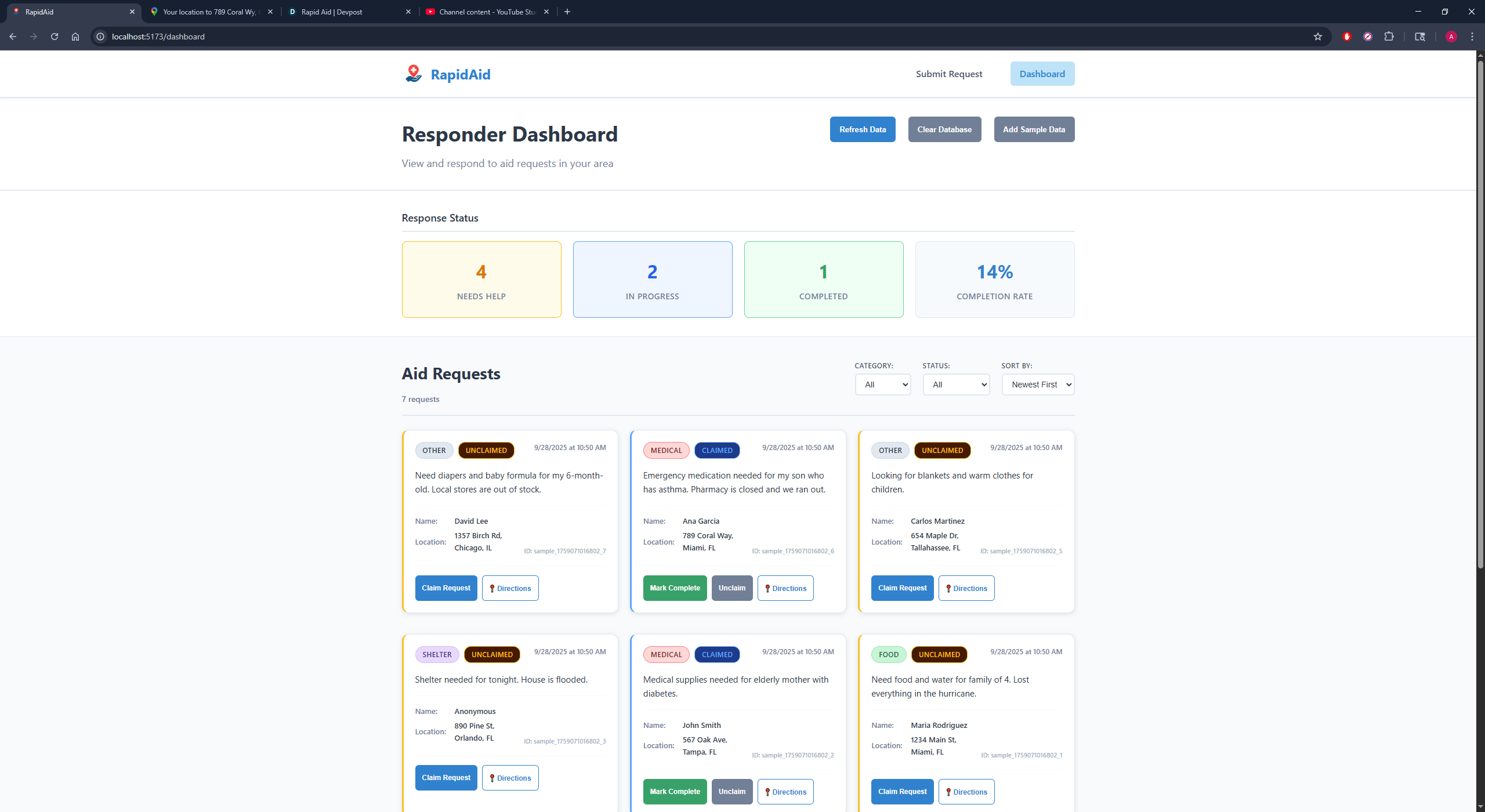
Task: Unclaim John Smith's medical supplies request
Action: pos(731,792)
